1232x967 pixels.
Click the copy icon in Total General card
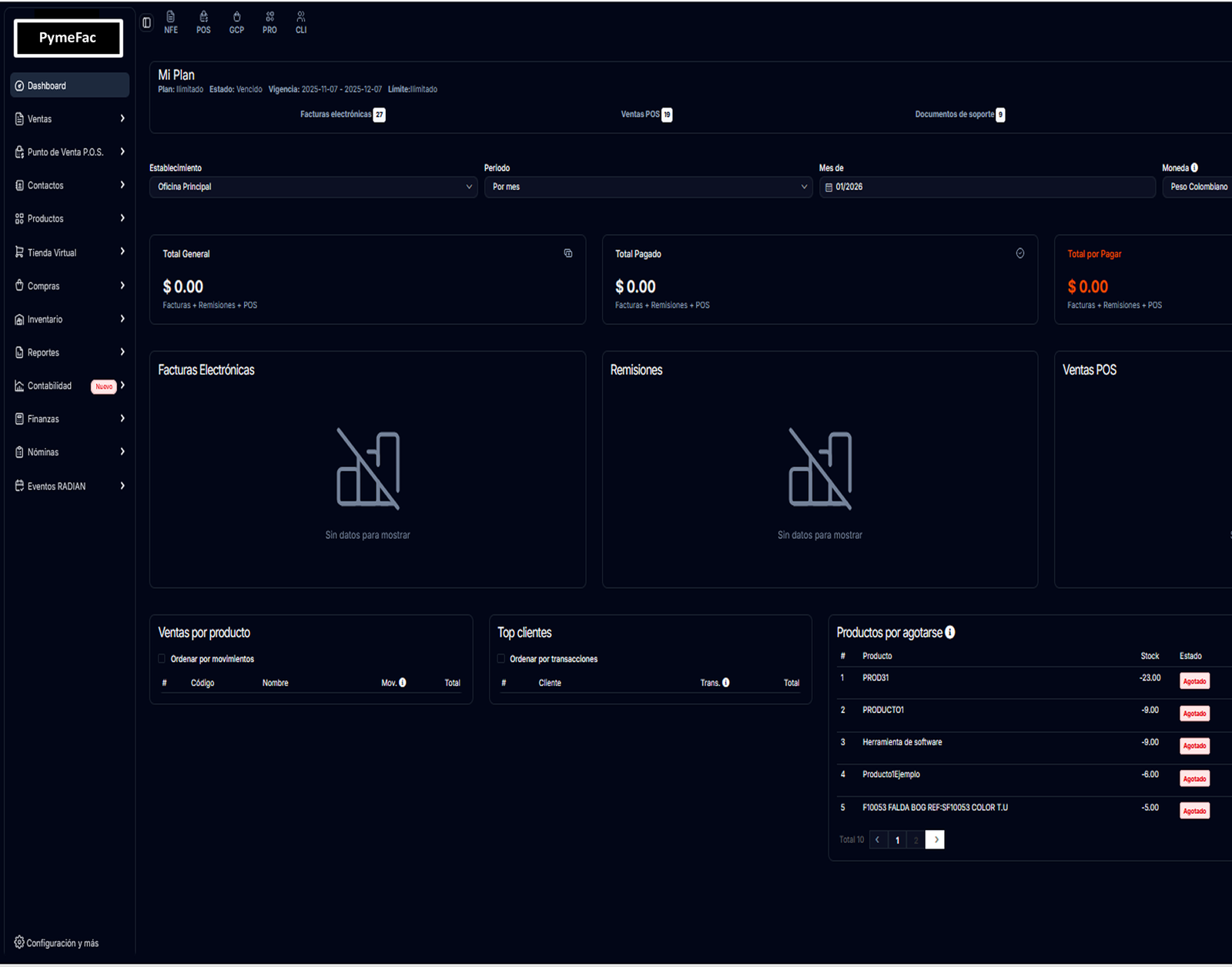(x=568, y=253)
